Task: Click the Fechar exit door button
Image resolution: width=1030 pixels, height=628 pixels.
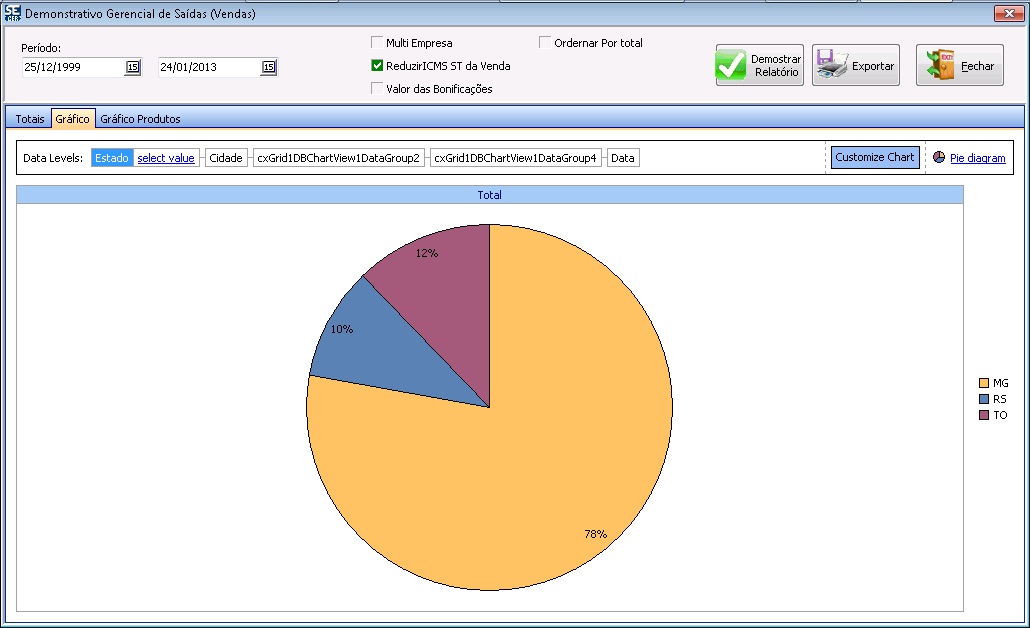Action: coord(959,66)
